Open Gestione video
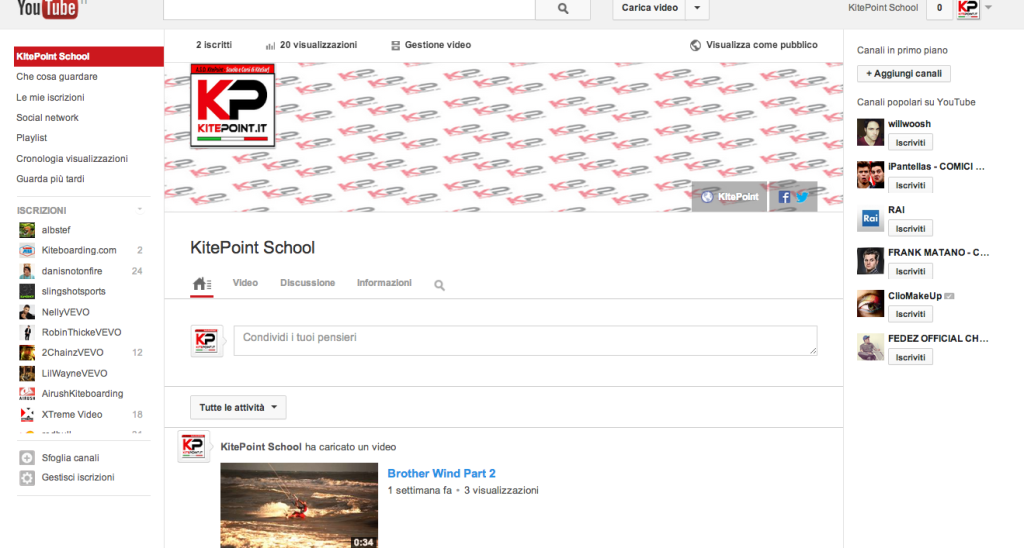The image size is (1024, 548). 431,45
